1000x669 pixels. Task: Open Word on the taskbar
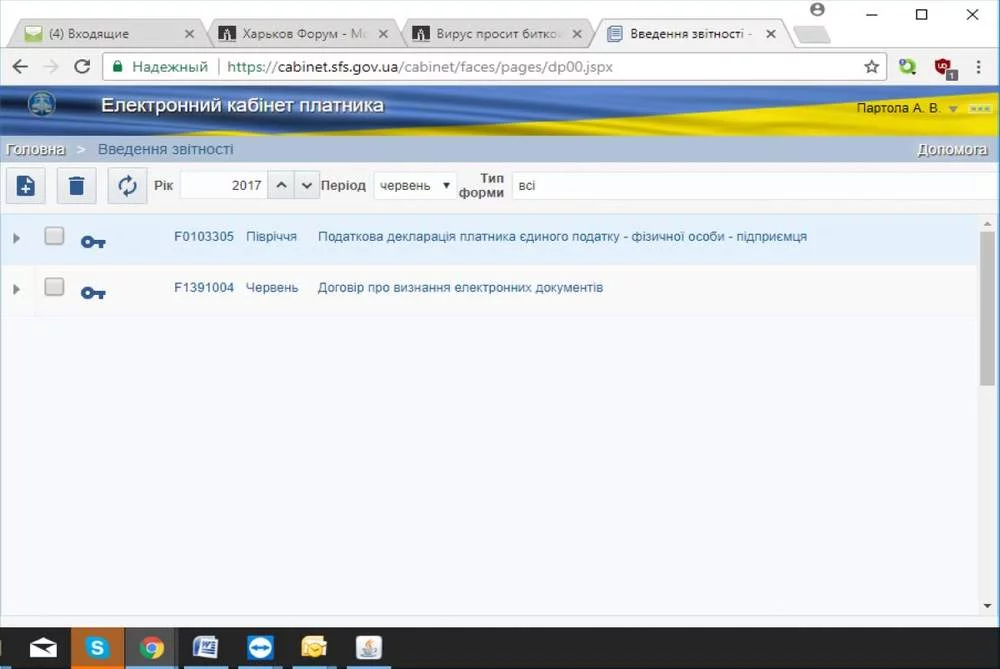pos(205,648)
